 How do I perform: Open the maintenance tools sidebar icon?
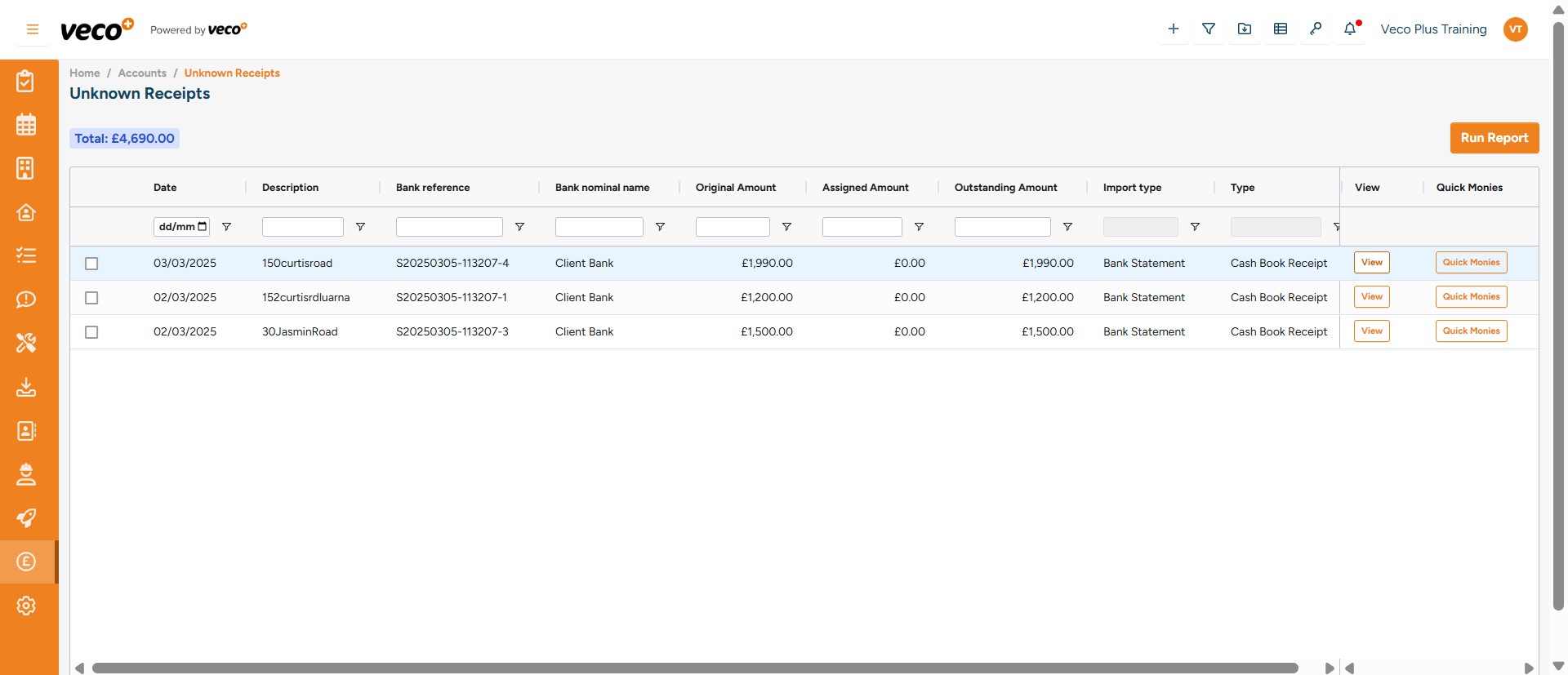click(x=26, y=343)
